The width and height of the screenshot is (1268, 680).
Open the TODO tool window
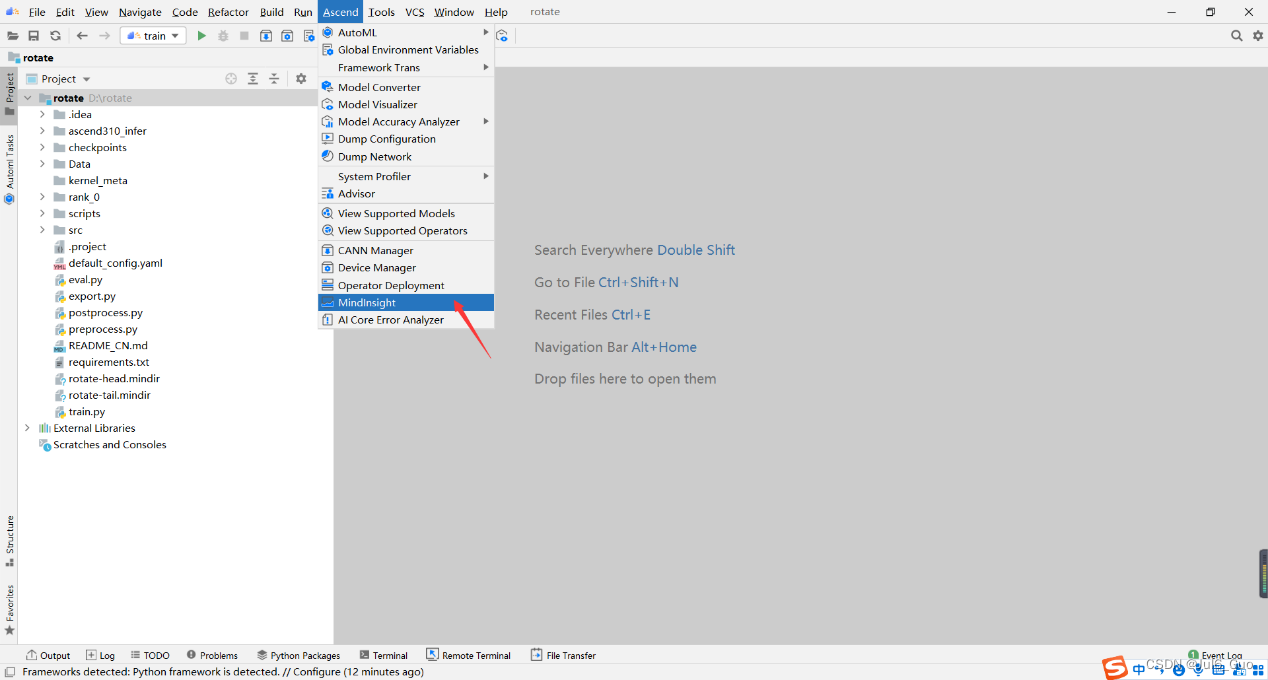[149, 655]
